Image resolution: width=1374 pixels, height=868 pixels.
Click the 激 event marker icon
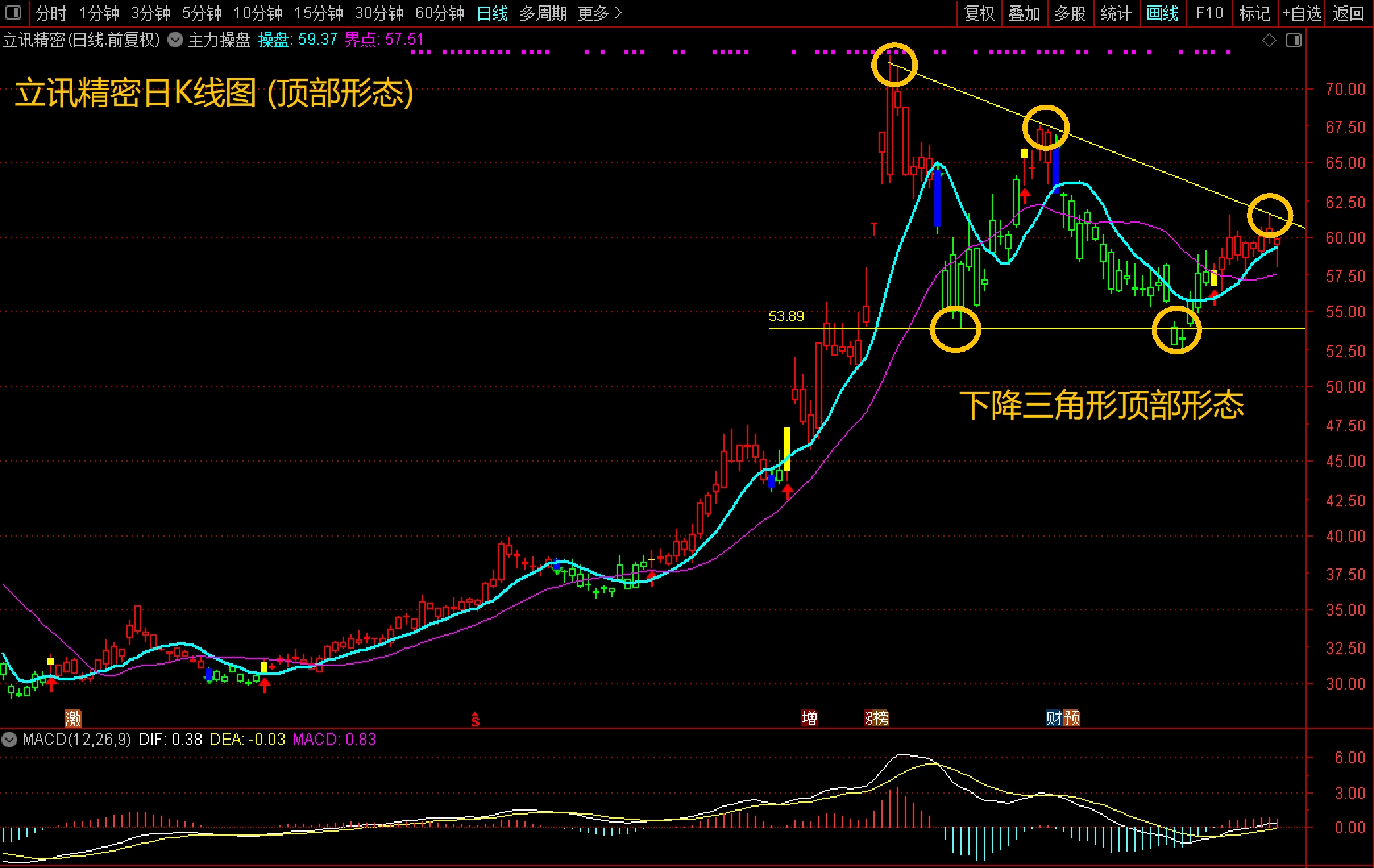73,717
